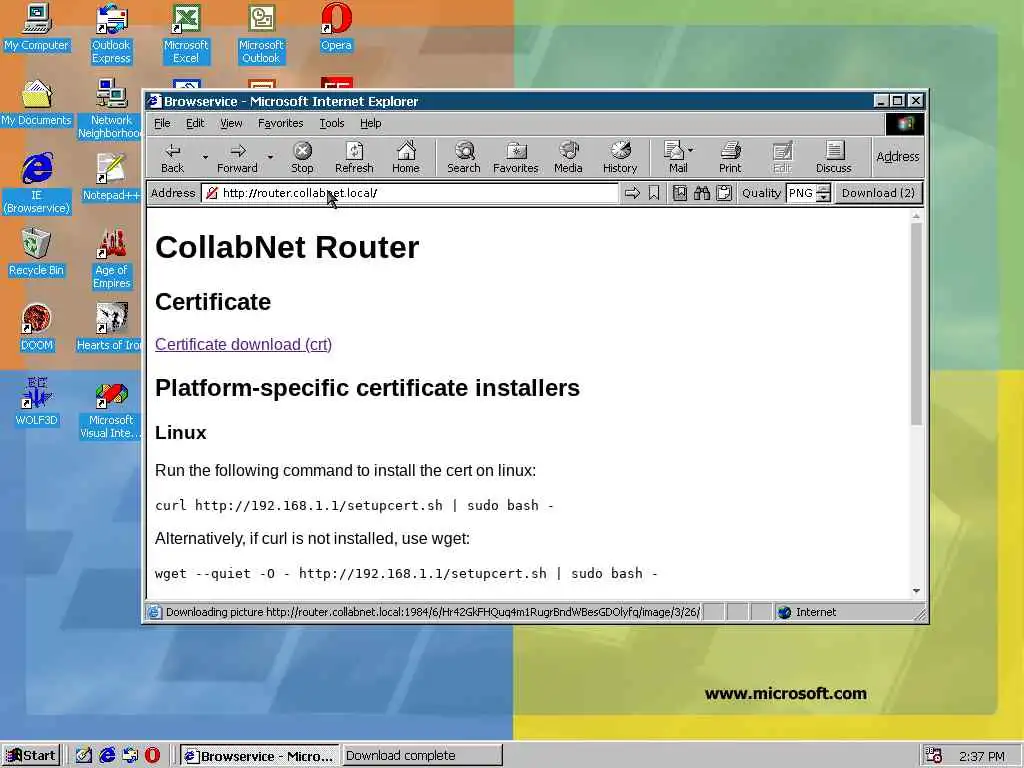Select the Age of Empires desktop icon
The image size is (1024, 768).
[x=111, y=258]
